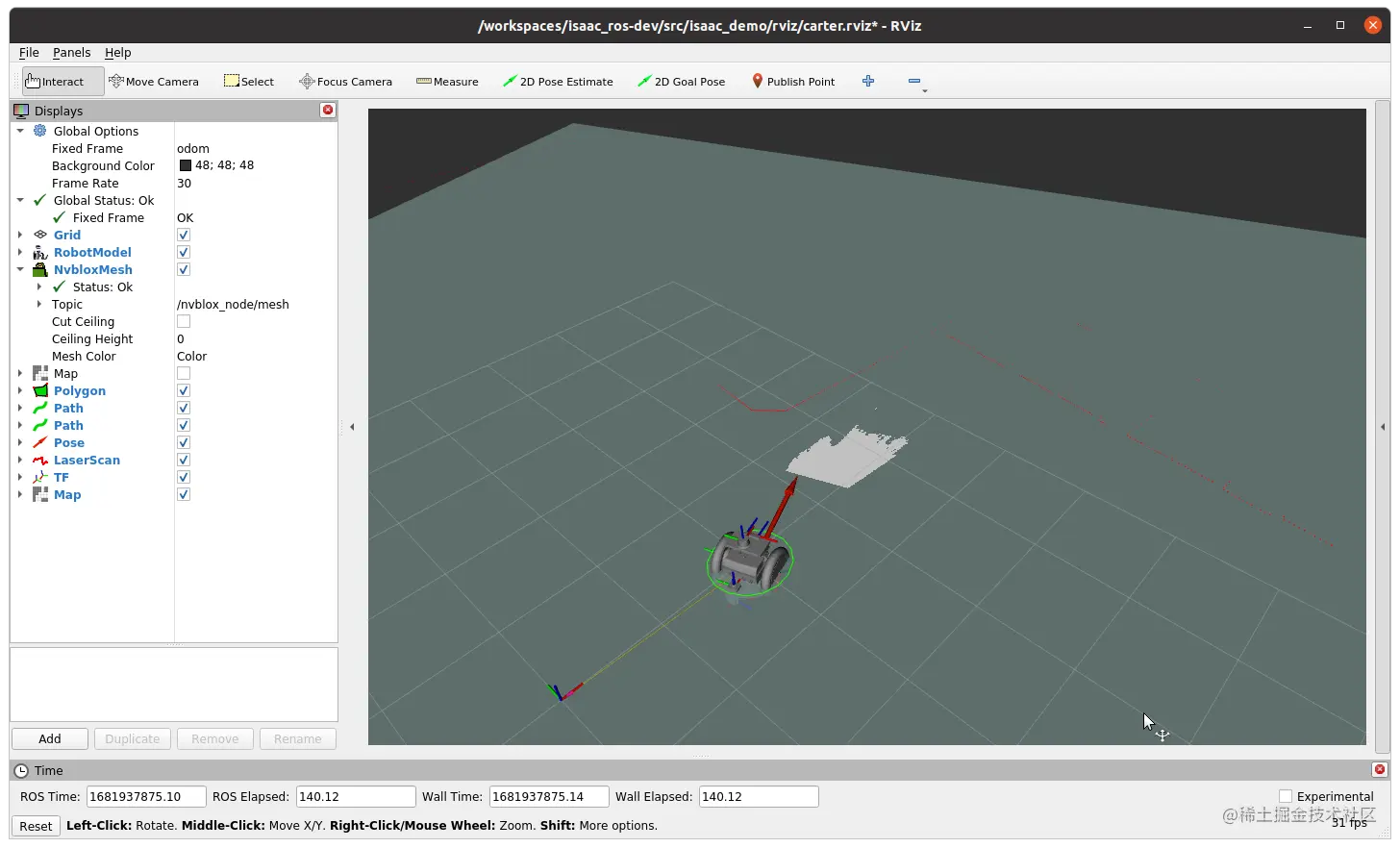This screenshot has height=848, width=1400.
Task: Open the Panels menu
Action: click(71, 52)
